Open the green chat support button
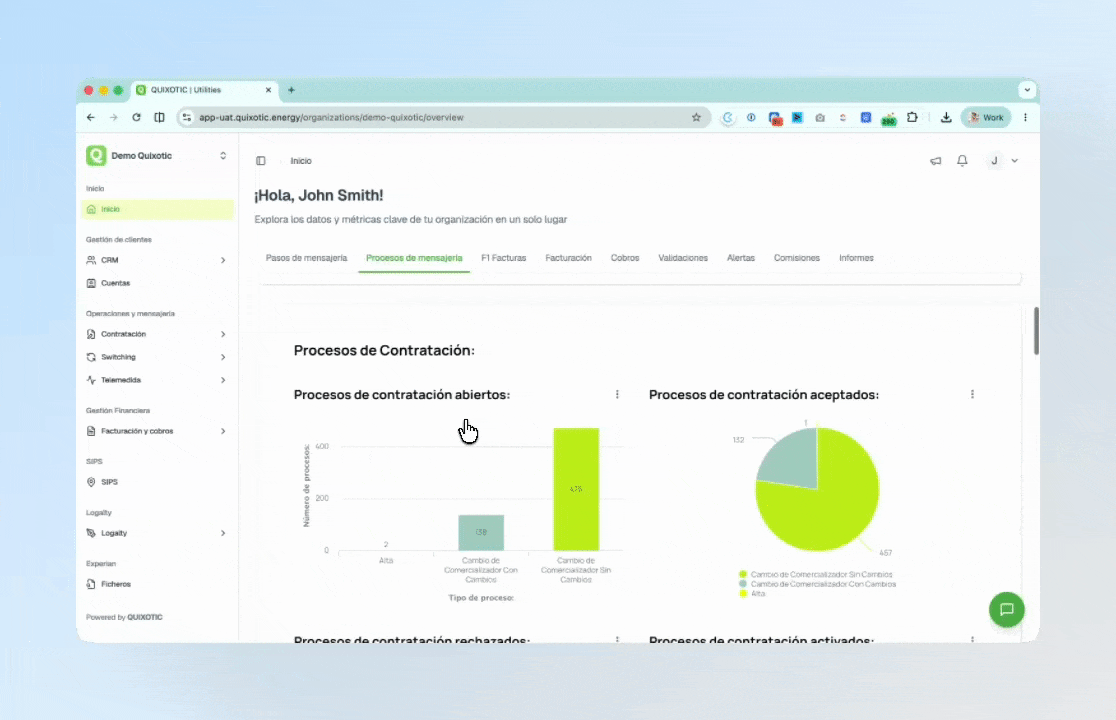Viewport: 1116px width, 720px height. pyautogui.click(x=1006, y=610)
